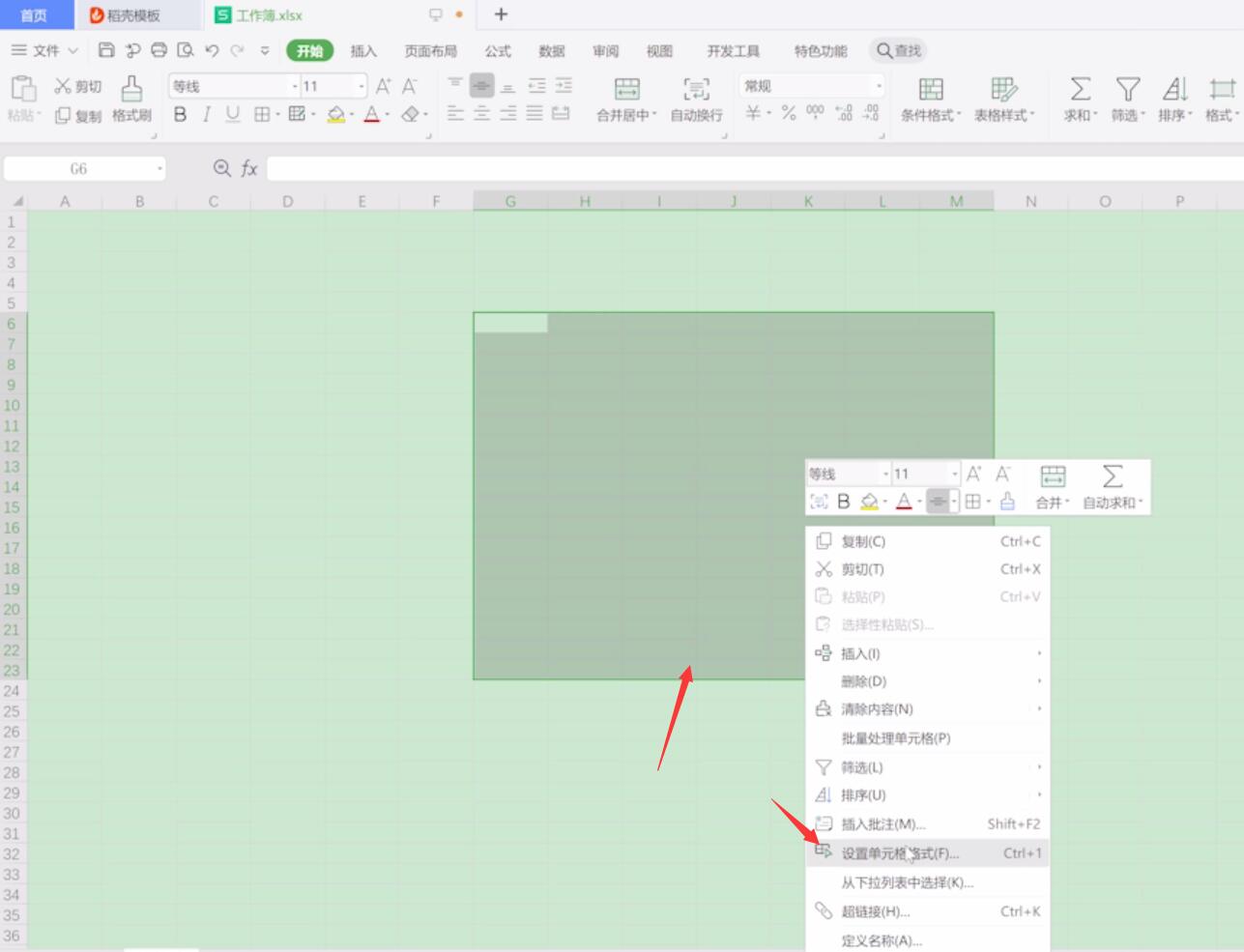Image resolution: width=1244 pixels, height=952 pixels.
Task: Click Merge and Center (合并居中) icon
Action: [626, 89]
